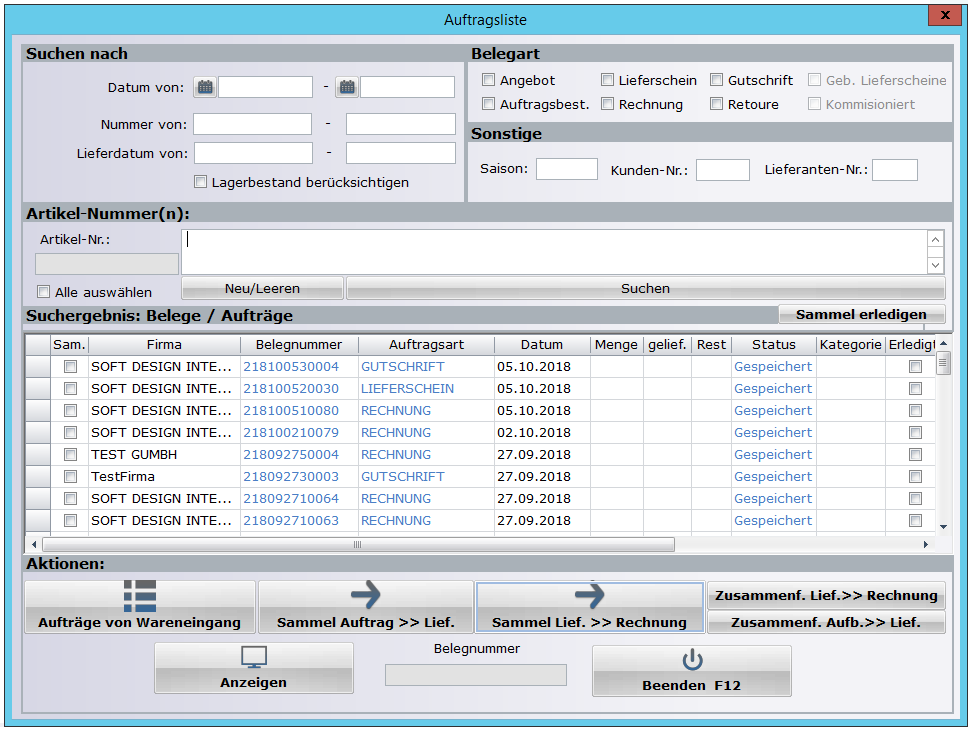The image size is (971, 729).
Task: Click the Anzeigen monitor icon button
Action: (253, 668)
